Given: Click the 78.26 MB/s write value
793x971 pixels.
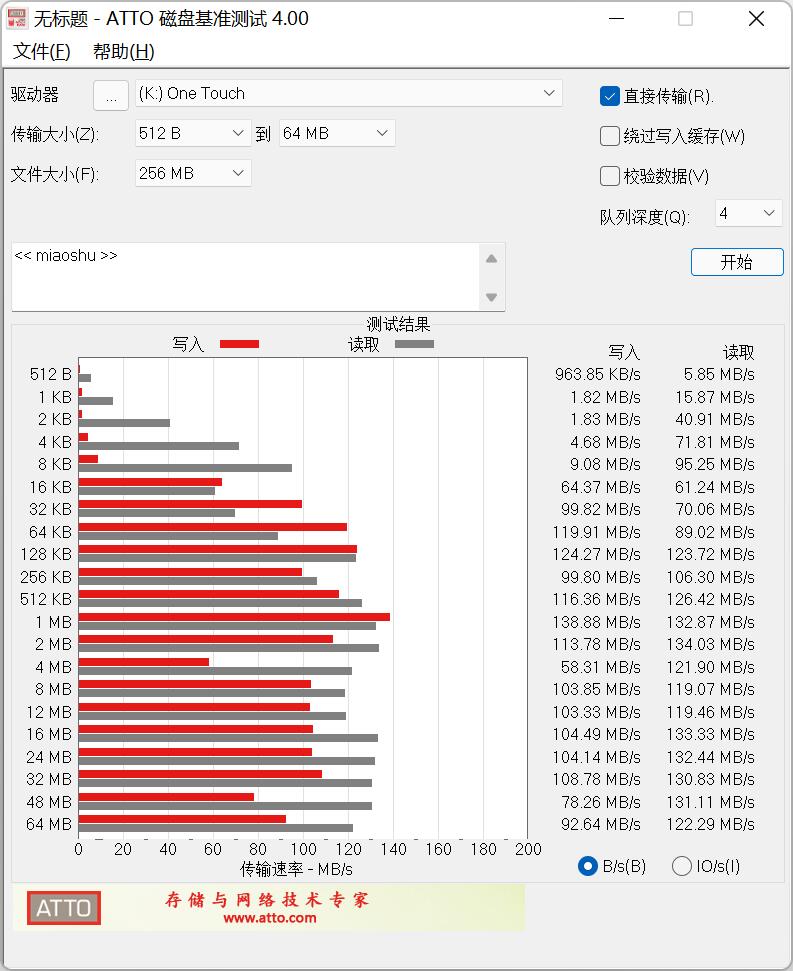Looking at the screenshot, I should pos(600,803).
